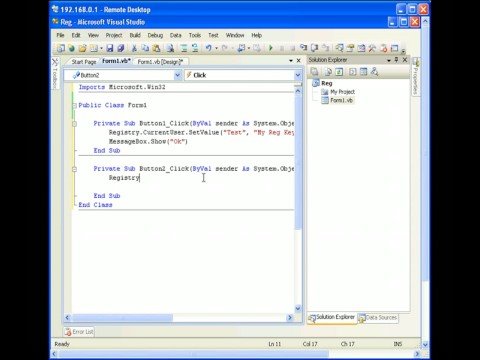Open the Debug menu

point(155,35)
